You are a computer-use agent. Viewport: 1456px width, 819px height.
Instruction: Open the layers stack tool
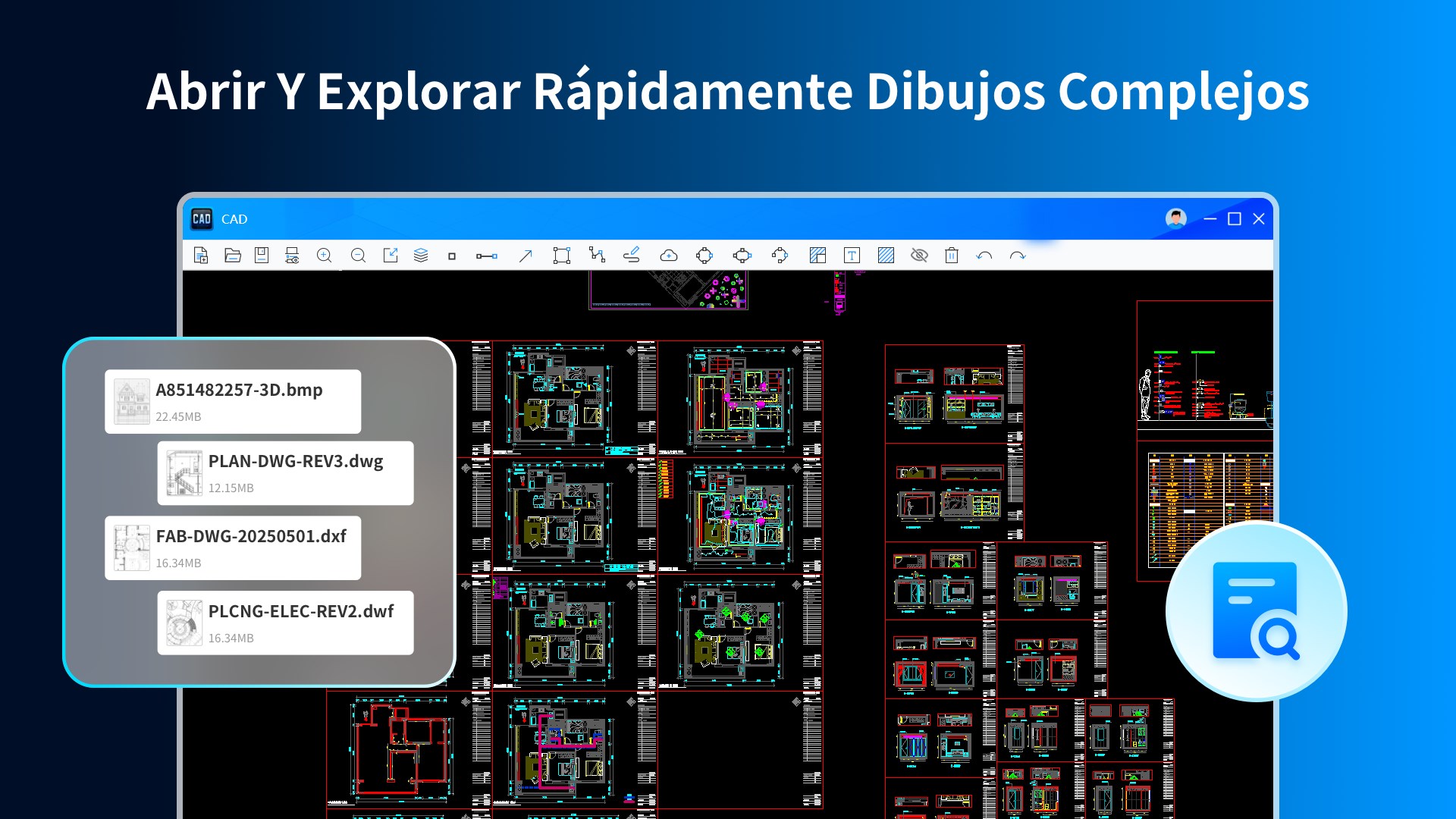tap(421, 256)
